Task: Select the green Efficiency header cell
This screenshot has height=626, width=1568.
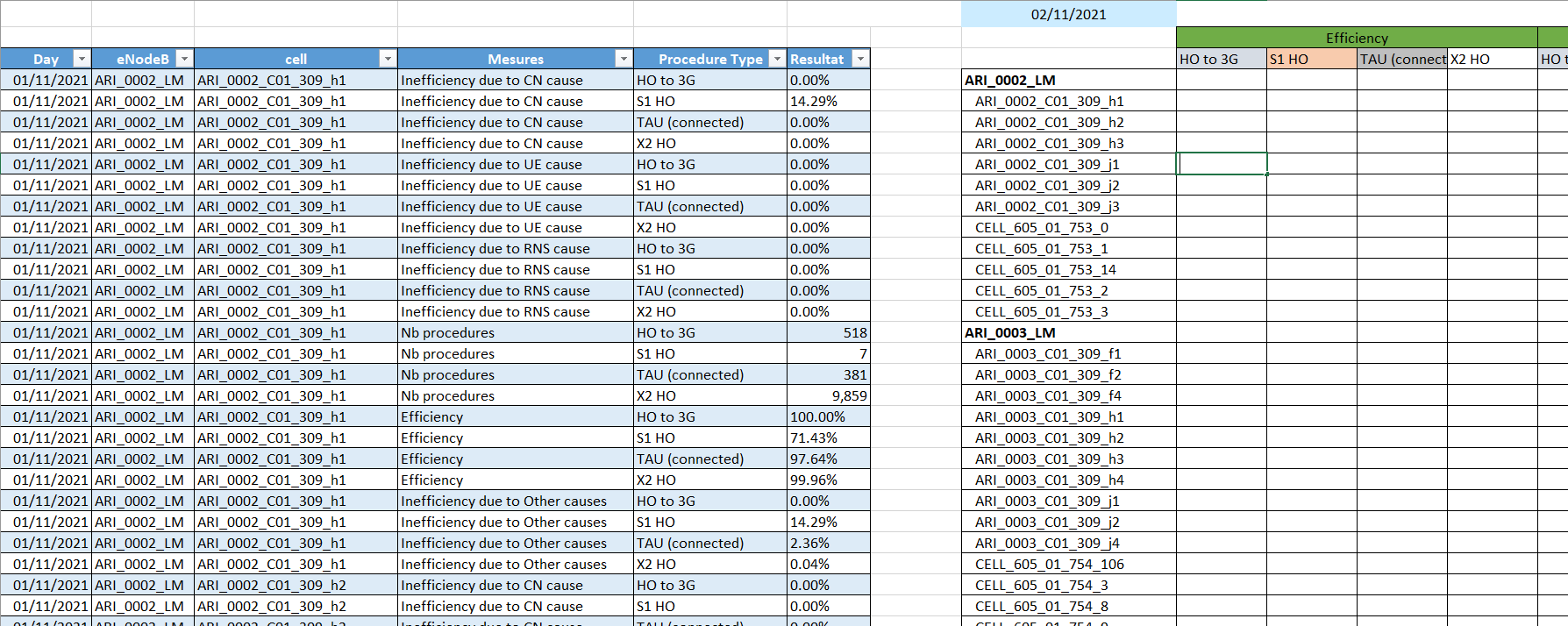Action: [1356, 38]
